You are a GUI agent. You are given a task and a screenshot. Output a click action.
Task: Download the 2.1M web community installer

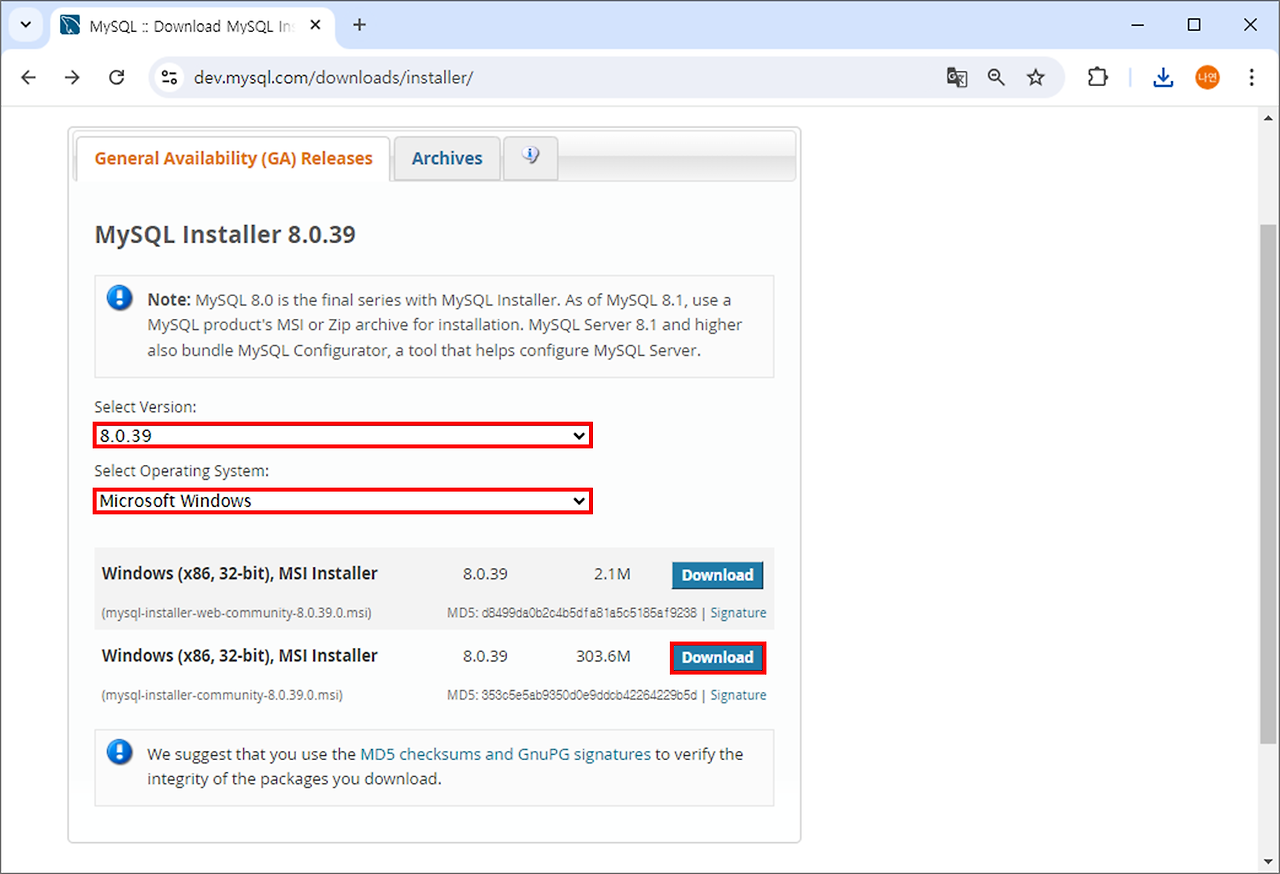coord(717,575)
